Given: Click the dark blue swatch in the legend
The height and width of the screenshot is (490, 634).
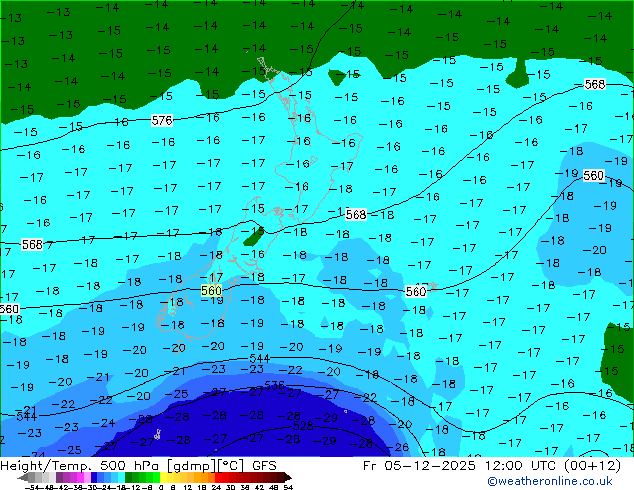Looking at the screenshot, I should point(94,477).
